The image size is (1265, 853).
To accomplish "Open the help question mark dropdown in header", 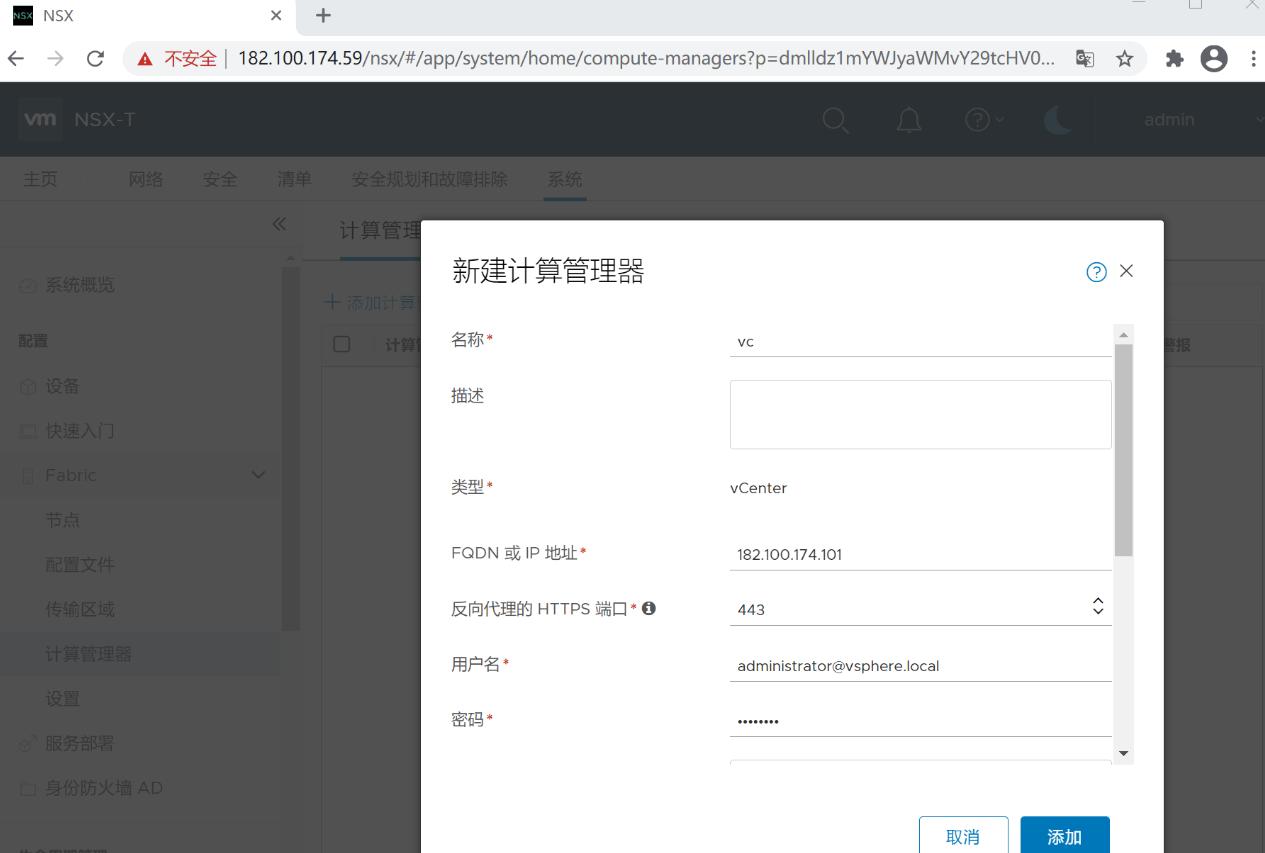I will point(984,120).
